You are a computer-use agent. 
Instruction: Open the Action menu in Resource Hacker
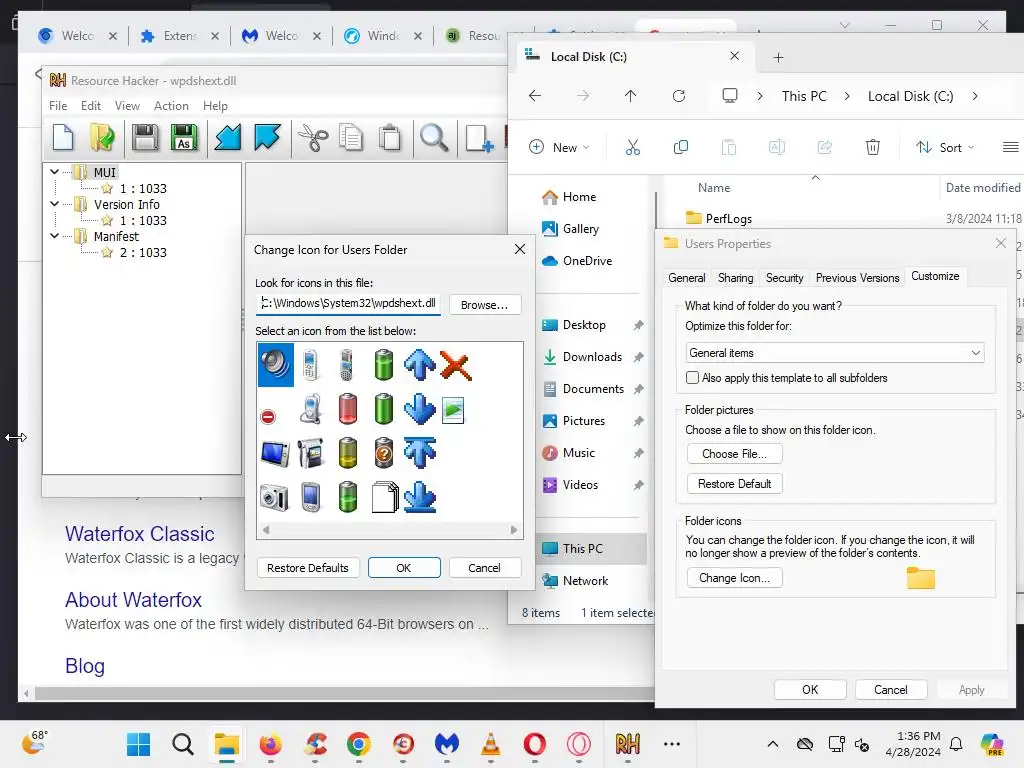(x=171, y=106)
